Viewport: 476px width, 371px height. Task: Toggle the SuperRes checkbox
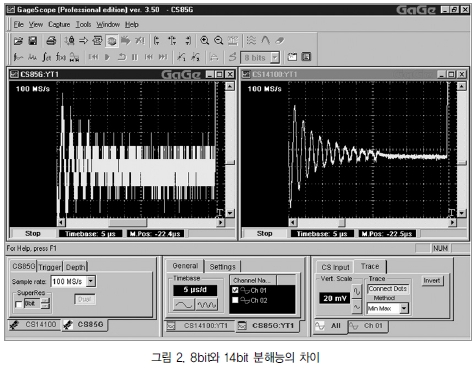click(x=19, y=304)
